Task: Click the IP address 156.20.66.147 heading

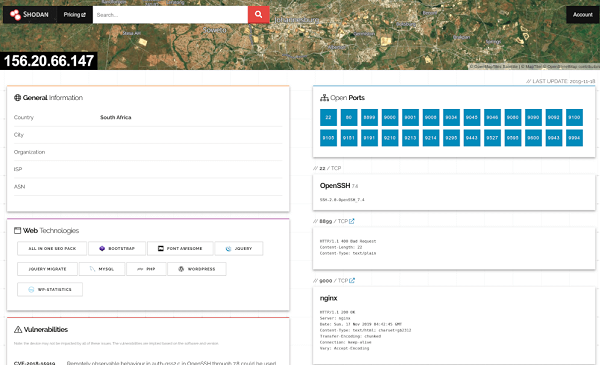Action: tap(49, 61)
